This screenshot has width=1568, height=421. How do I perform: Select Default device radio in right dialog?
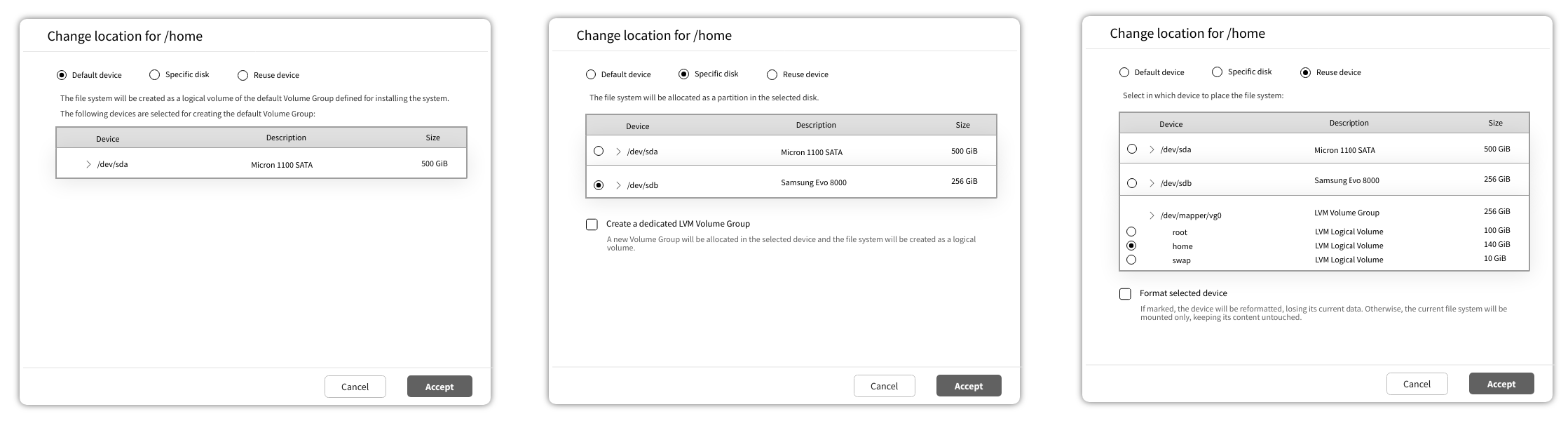[x=1124, y=72]
